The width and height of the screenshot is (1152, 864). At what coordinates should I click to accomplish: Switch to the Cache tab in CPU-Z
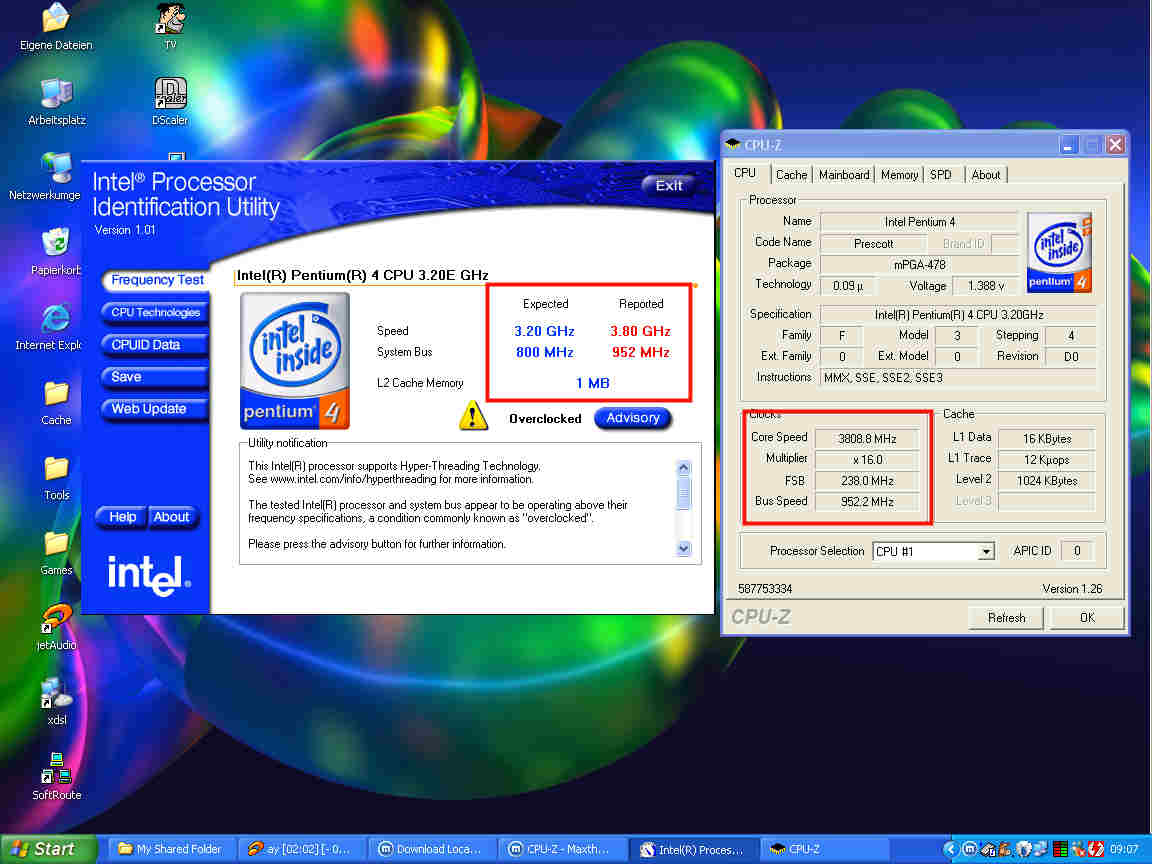point(791,175)
